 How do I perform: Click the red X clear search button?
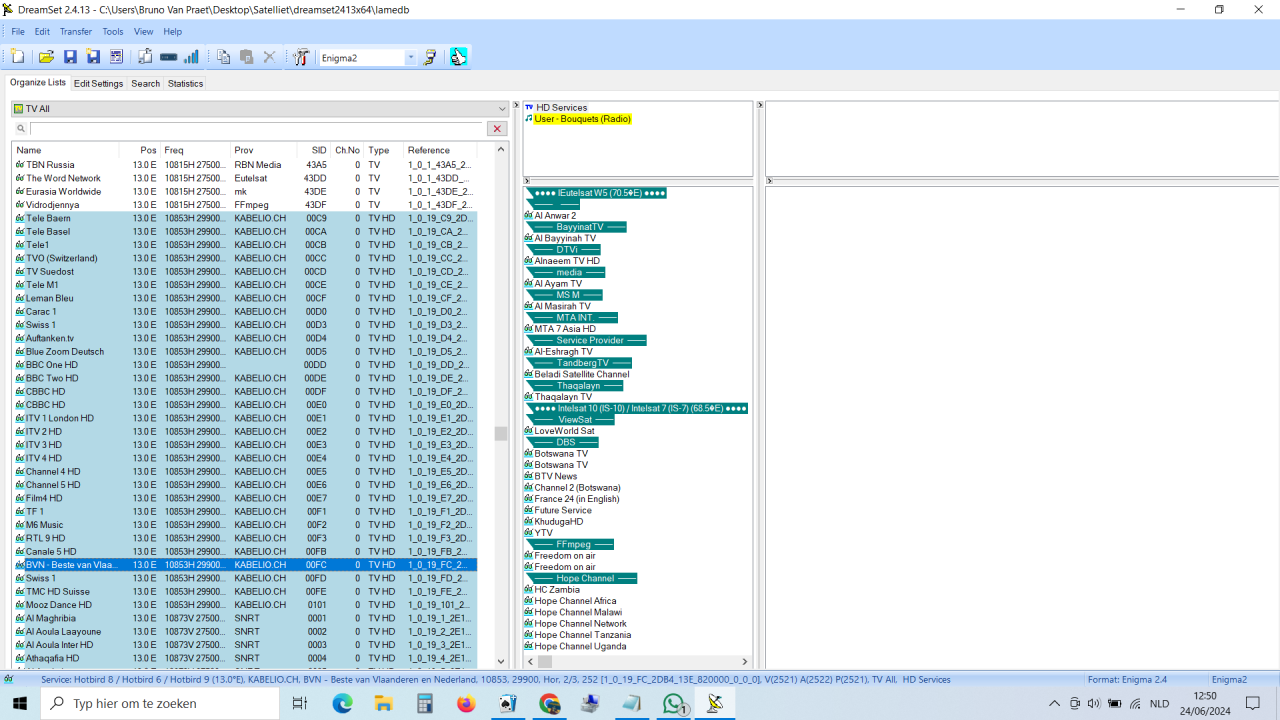click(x=496, y=129)
